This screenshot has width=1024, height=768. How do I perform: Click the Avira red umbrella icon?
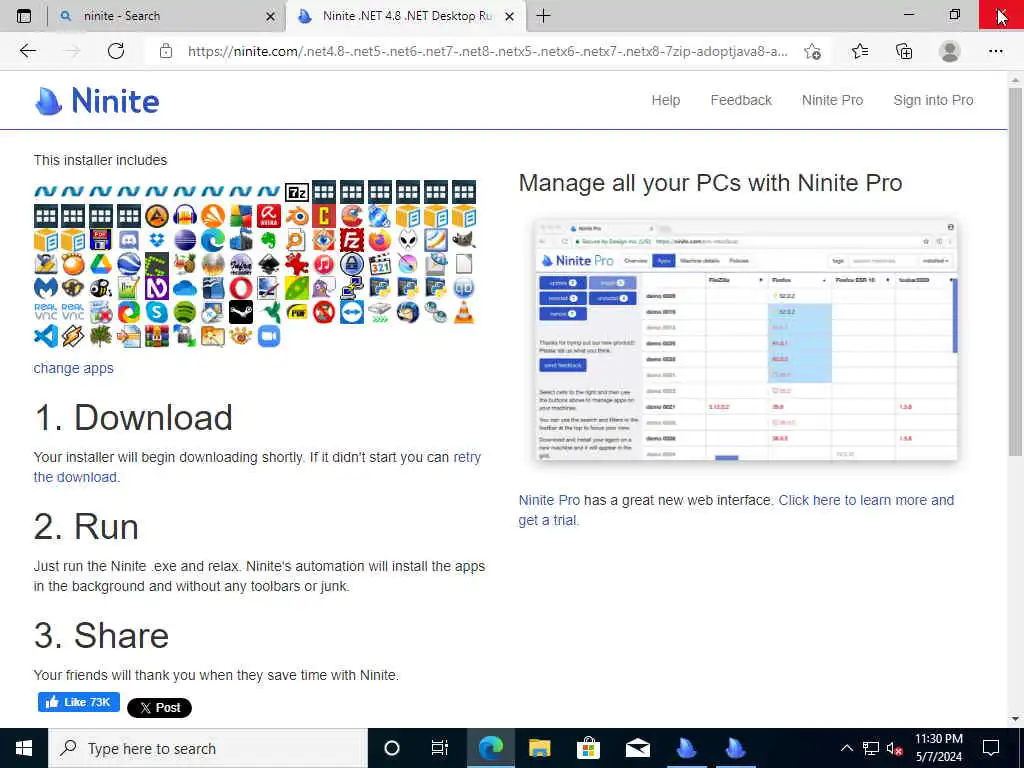point(268,216)
